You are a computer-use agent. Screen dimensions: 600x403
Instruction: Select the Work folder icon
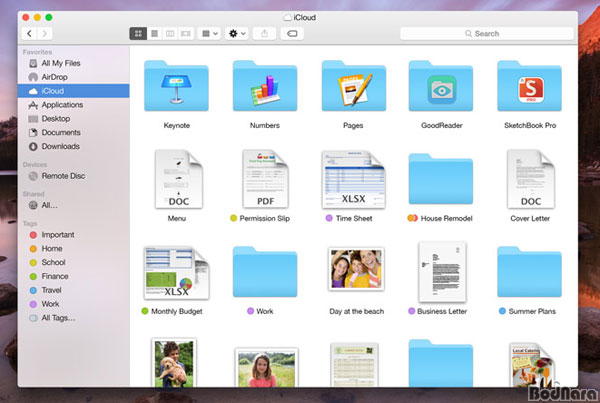[x=265, y=272]
